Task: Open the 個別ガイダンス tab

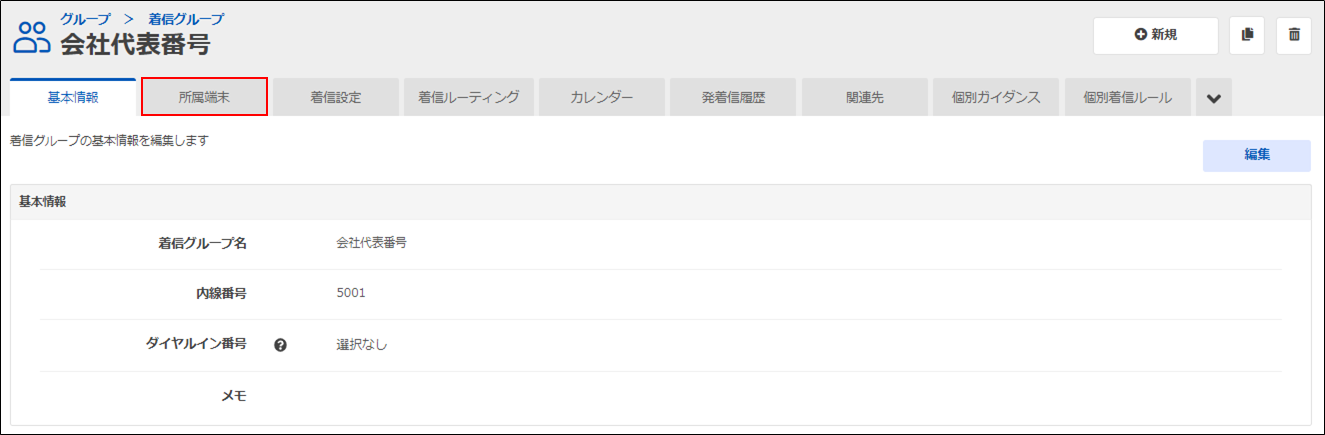Action: [996, 98]
